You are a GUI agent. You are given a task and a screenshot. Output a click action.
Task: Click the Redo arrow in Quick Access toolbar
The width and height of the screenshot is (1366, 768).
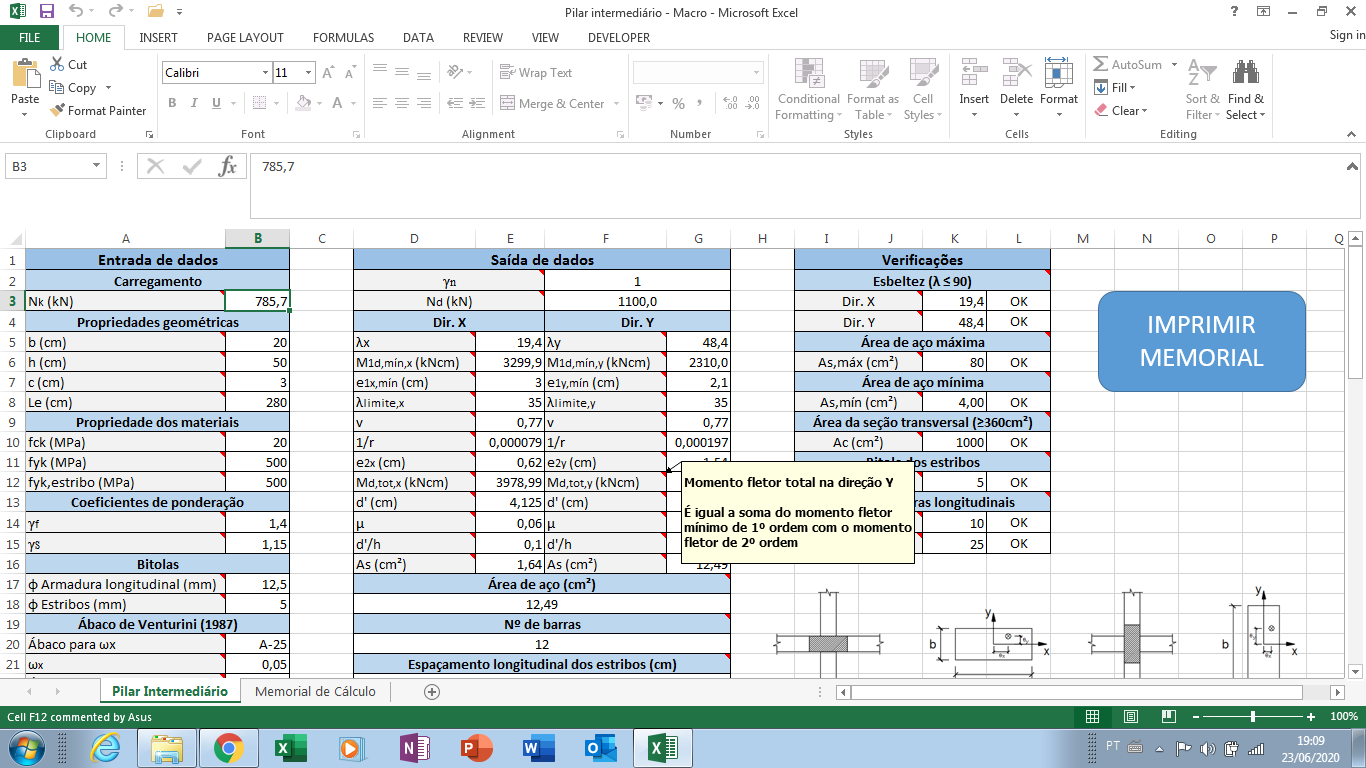pyautogui.click(x=114, y=11)
